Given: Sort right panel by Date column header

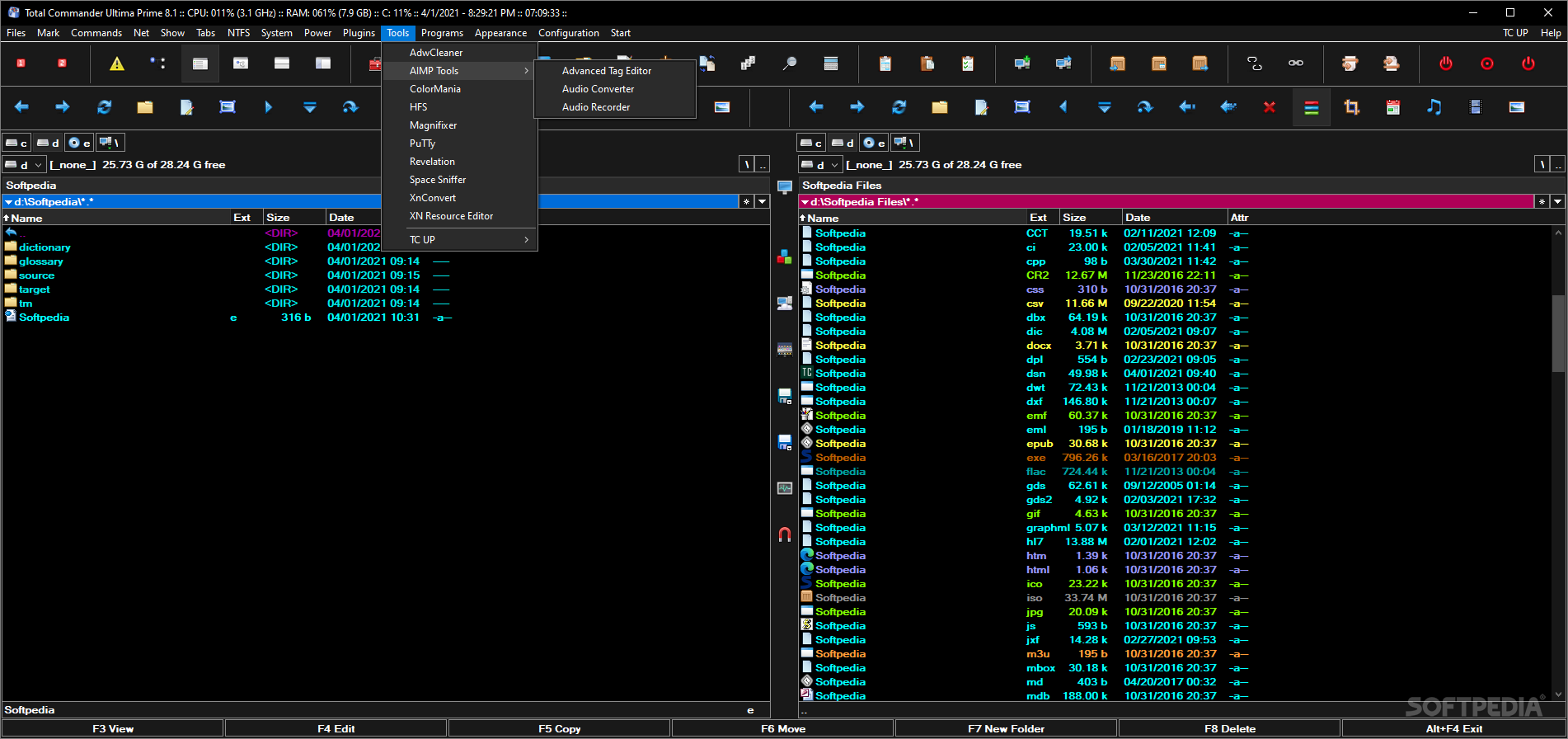Looking at the screenshot, I should [1174, 218].
